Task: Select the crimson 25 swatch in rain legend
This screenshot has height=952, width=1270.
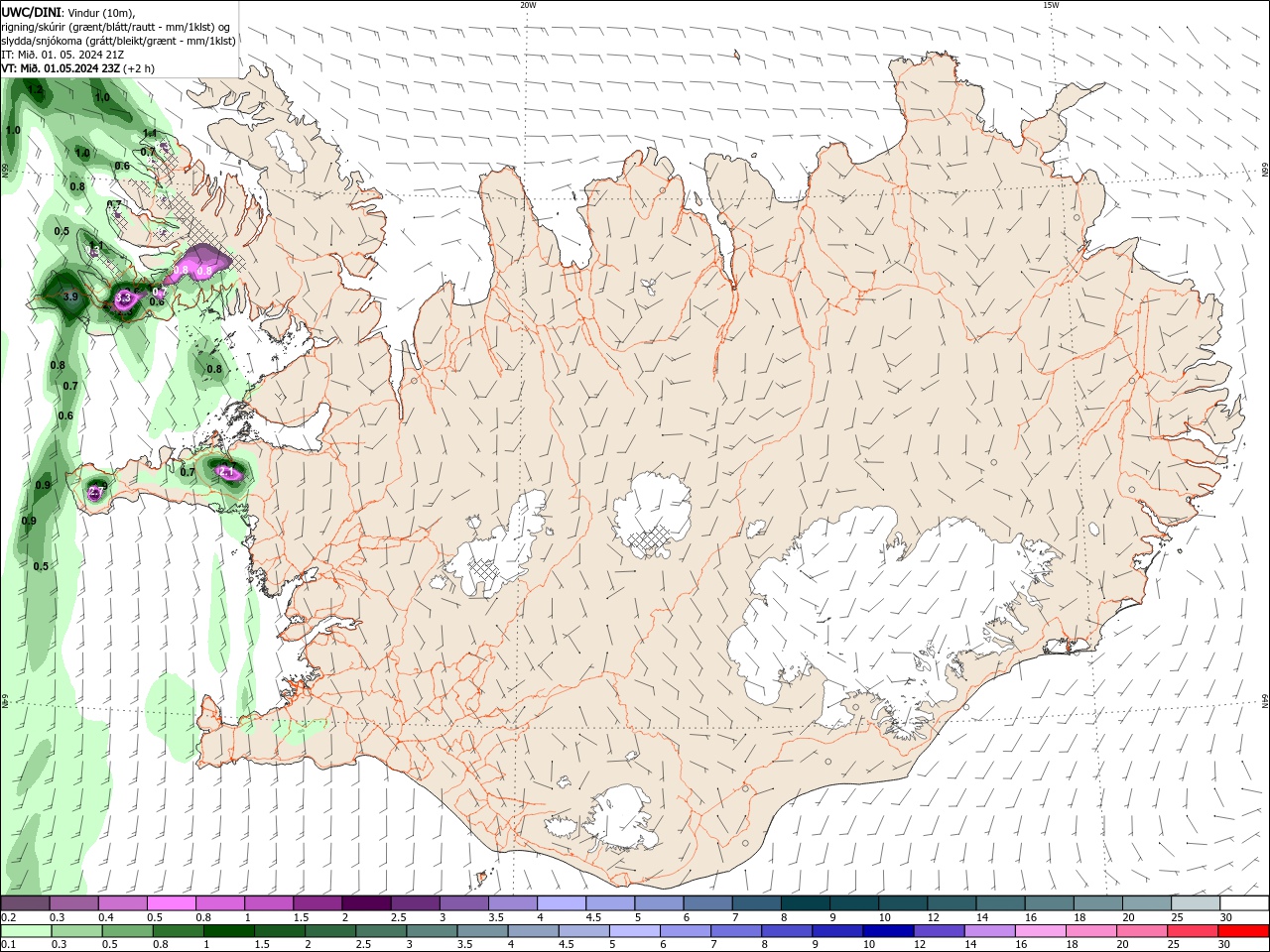Action: tap(1193, 931)
